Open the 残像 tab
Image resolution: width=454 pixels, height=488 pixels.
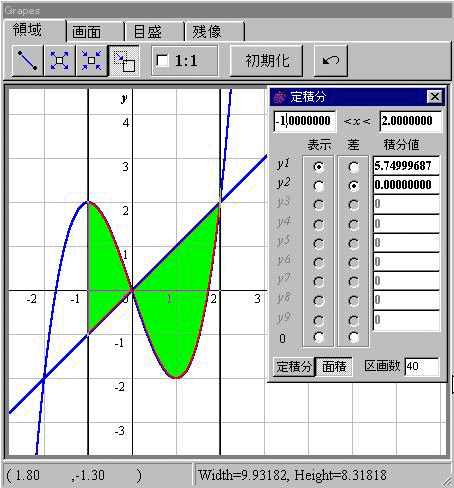[x=215, y=32]
